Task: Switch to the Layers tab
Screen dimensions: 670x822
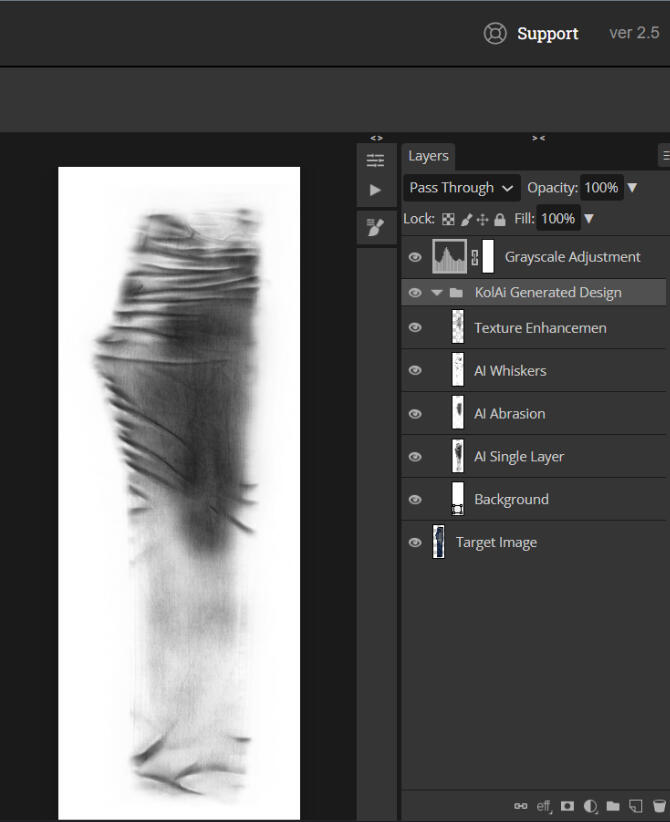Action: pyautogui.click(x=428, y=156)
